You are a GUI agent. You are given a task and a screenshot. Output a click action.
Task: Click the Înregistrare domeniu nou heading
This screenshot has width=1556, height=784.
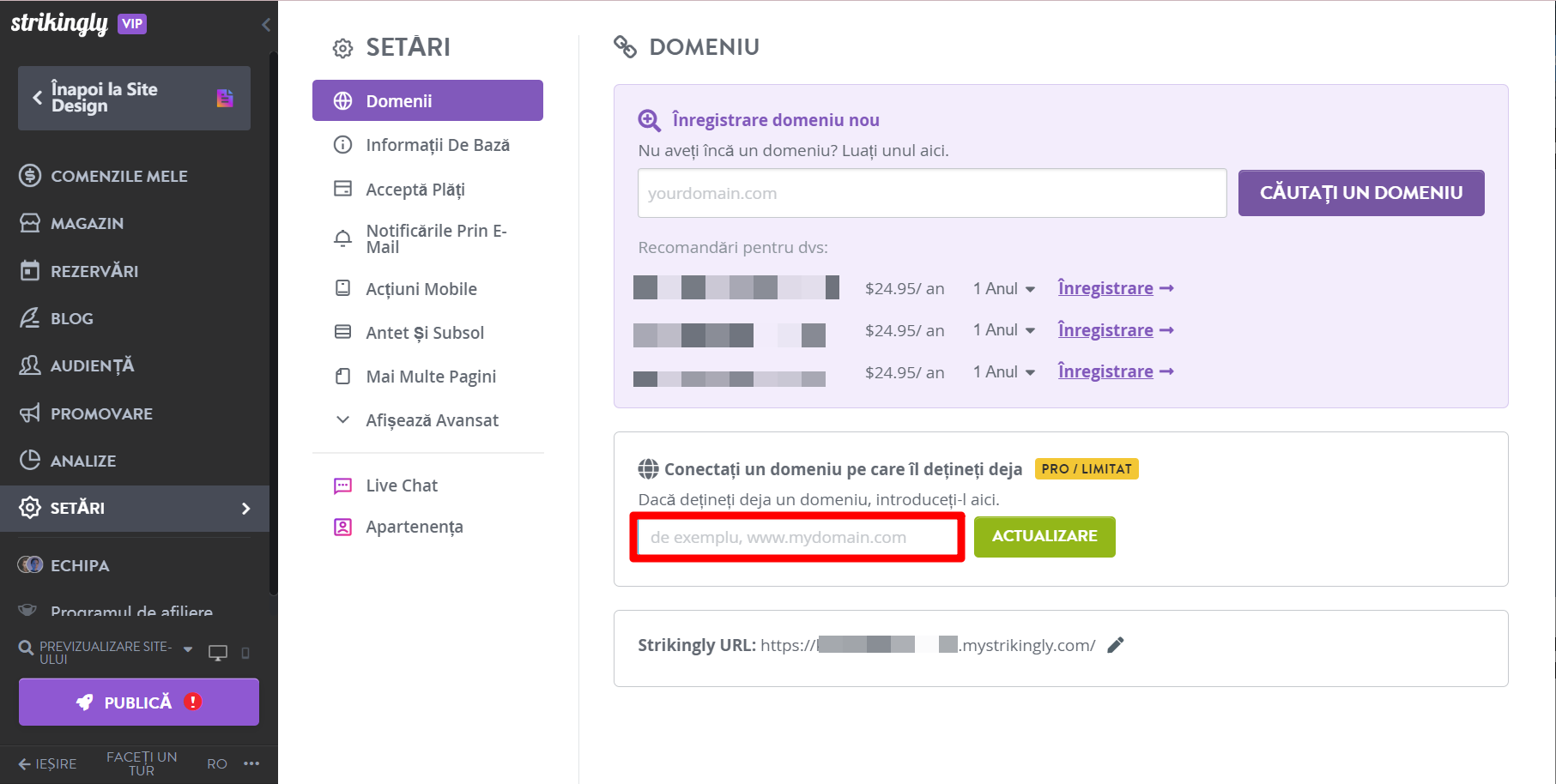tap(775, 120)
